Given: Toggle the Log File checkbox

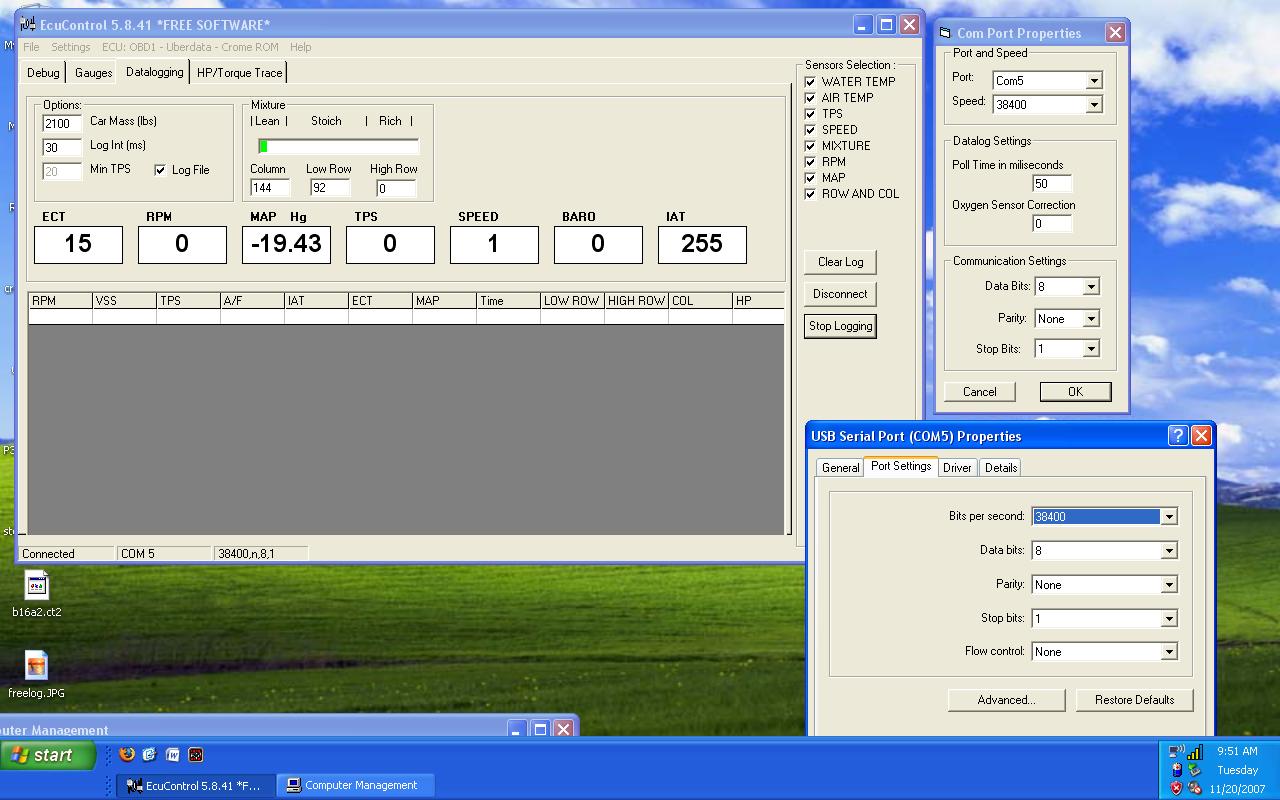Looking at the screenshot, I should tap(160, 170).
